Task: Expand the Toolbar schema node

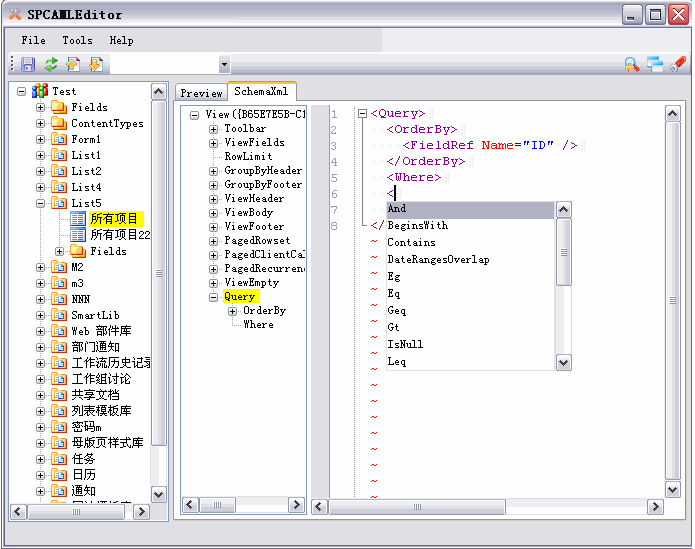Action: (x=213, y=129)
